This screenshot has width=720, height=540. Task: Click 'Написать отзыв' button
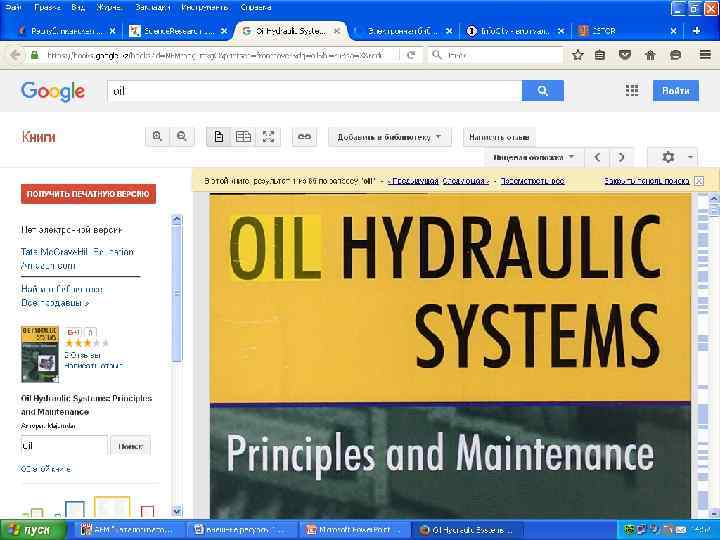(x=499, y=137)
